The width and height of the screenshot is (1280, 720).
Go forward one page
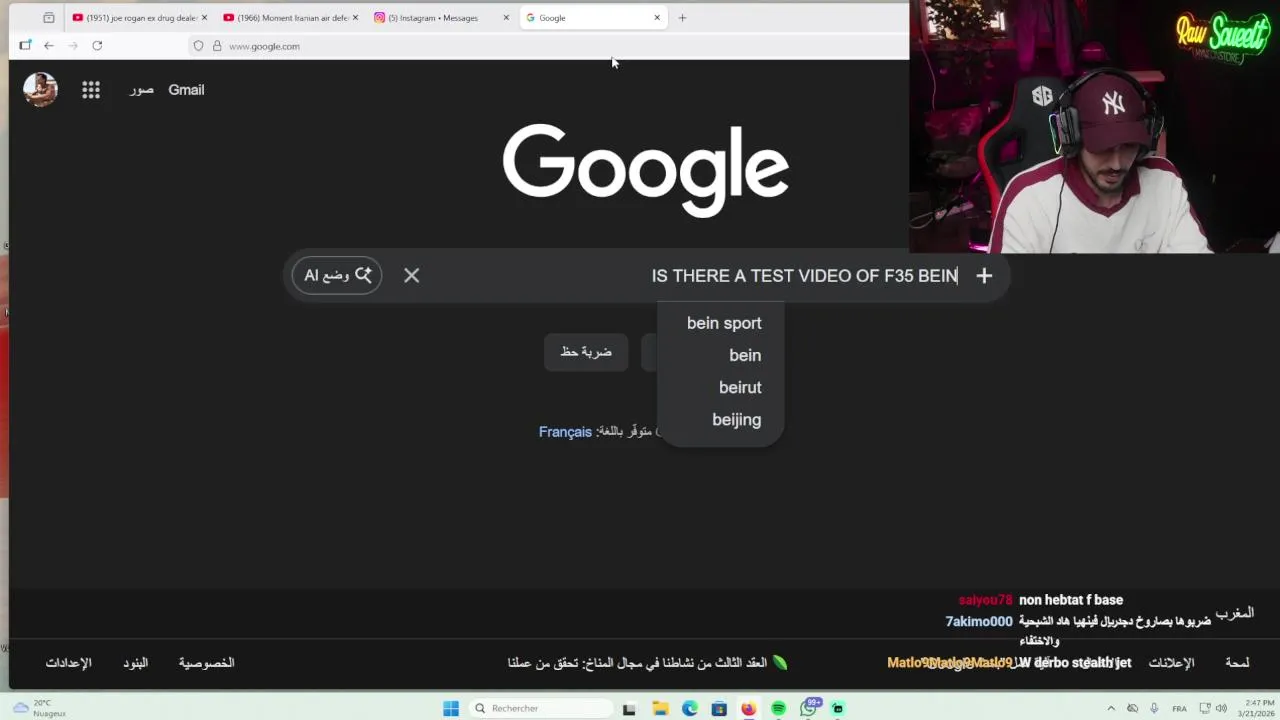click(x=73, y=45)
